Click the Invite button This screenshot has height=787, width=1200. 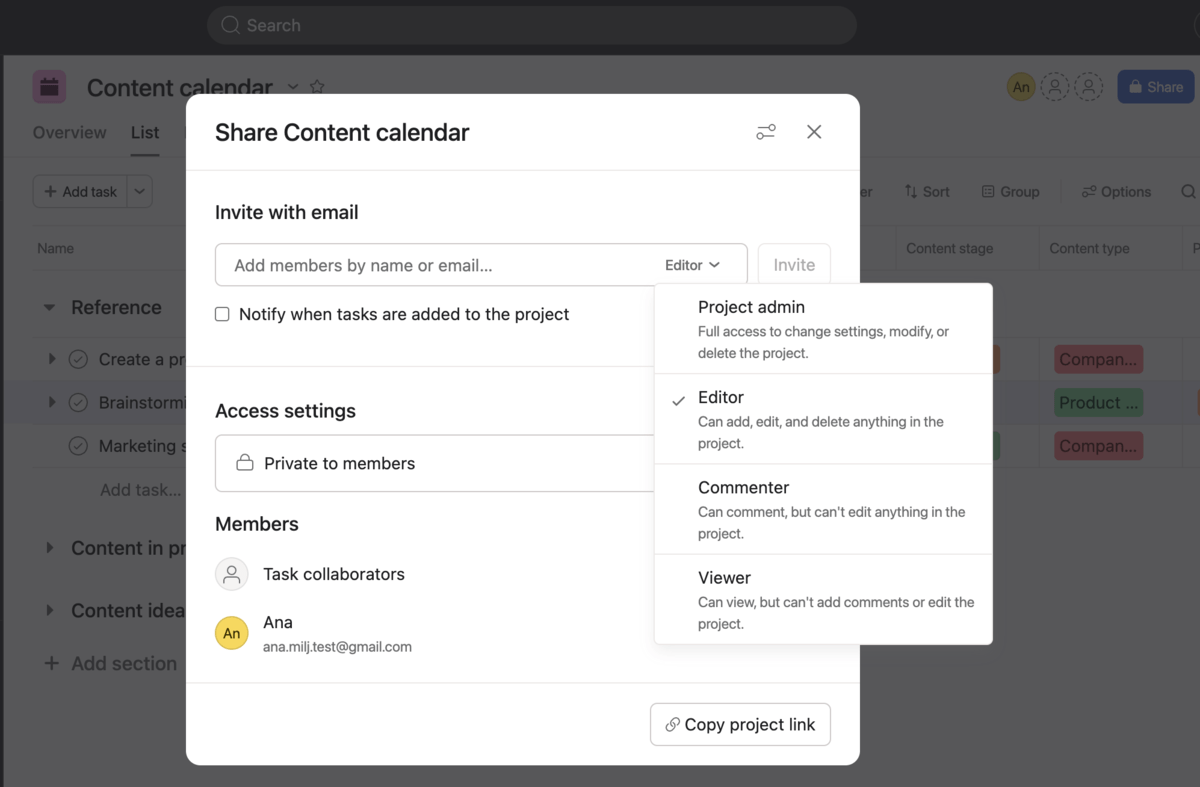tap(793, 265)
